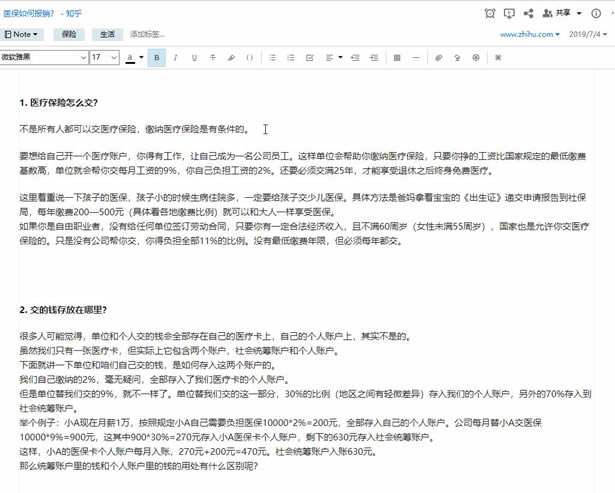Insert a horizontal rule line
The height and width of the screenshot is (493, 615).
(x=416, y=58)
